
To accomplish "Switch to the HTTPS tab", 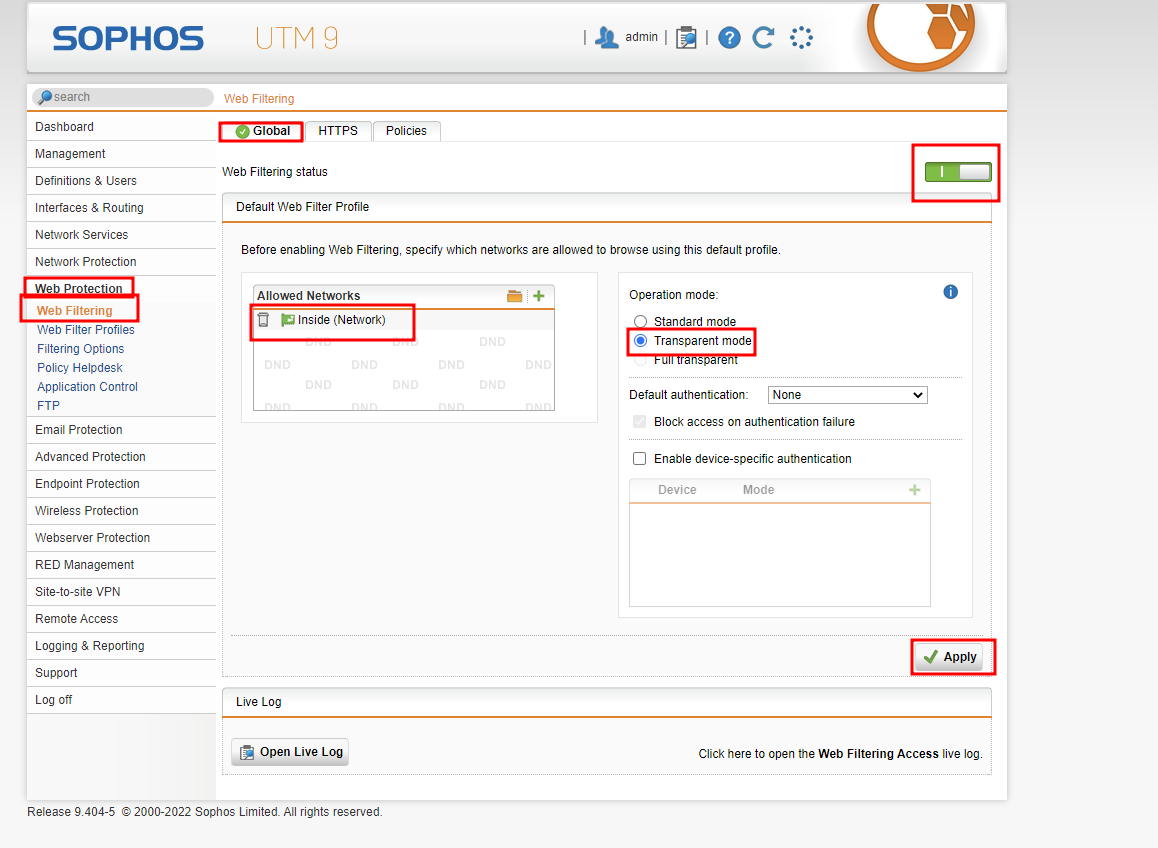I will [338, 131].
